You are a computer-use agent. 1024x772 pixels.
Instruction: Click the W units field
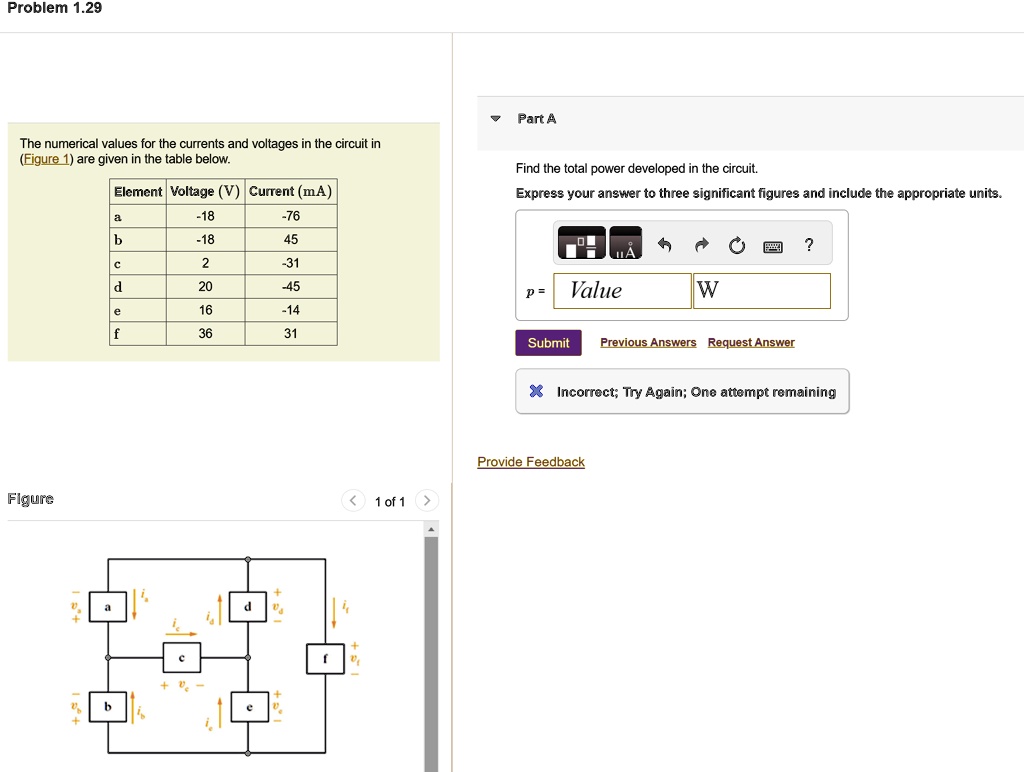pos(761,290)
